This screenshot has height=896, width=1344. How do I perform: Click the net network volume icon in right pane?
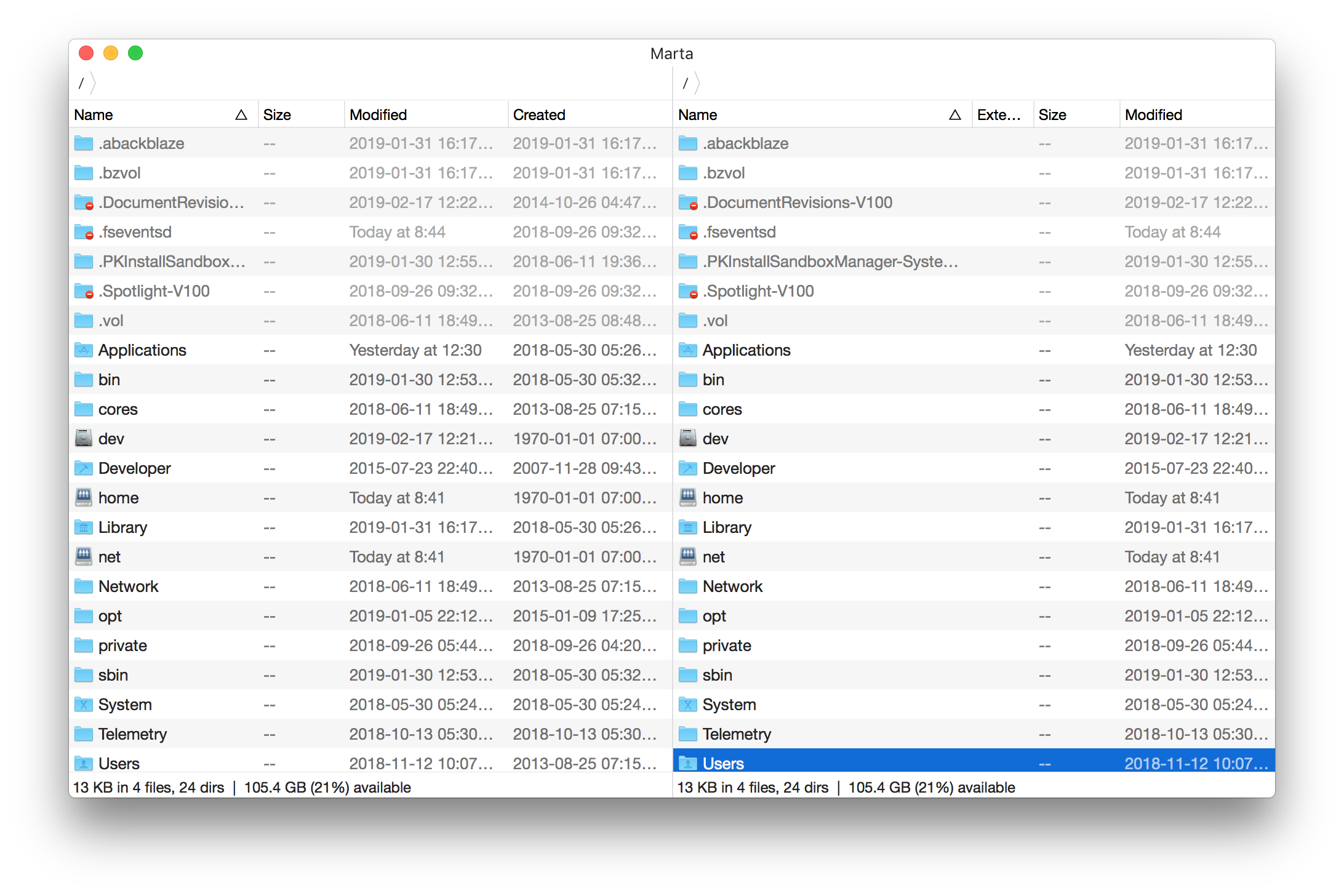point(688,556)
